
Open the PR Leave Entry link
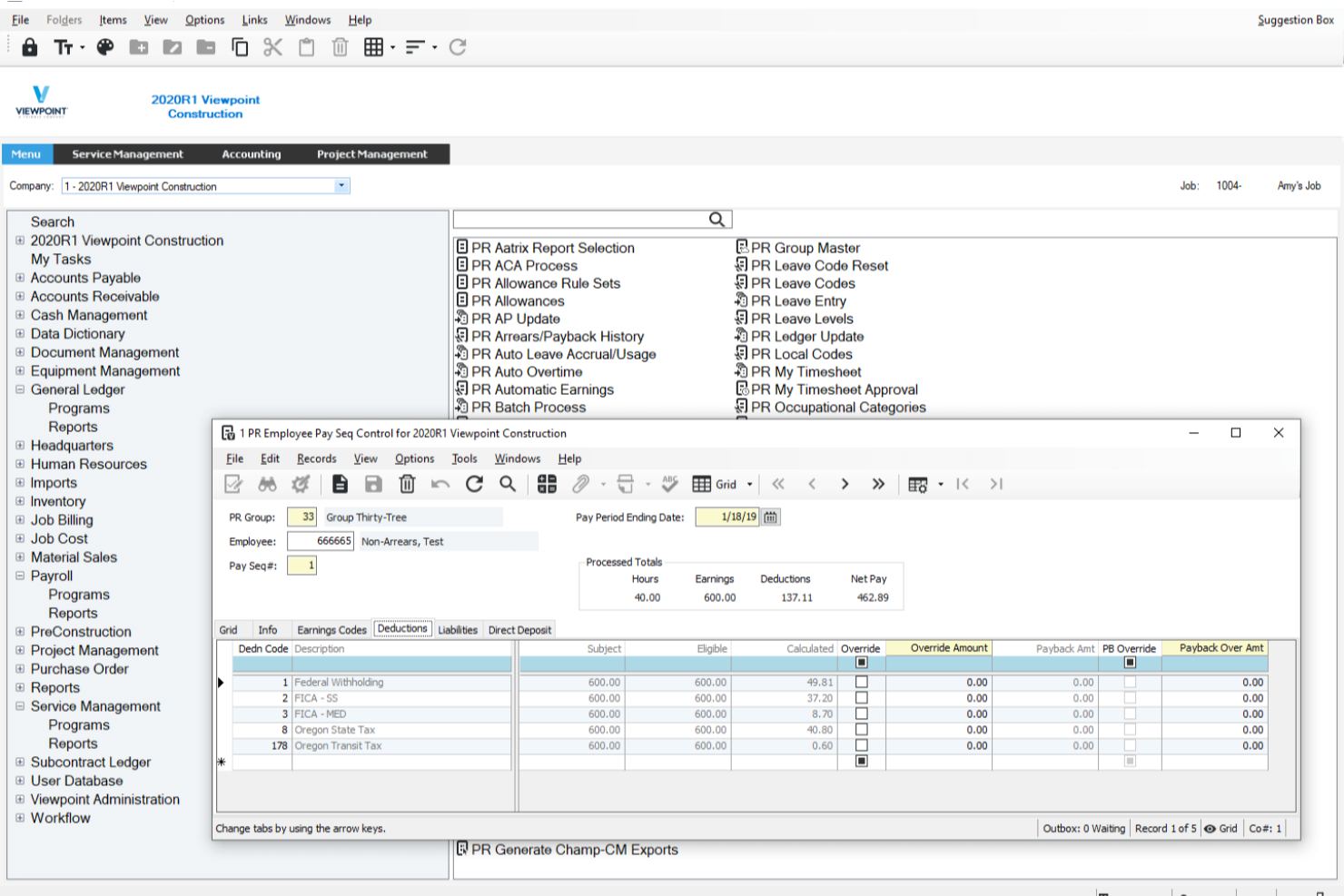click(798, 300)
